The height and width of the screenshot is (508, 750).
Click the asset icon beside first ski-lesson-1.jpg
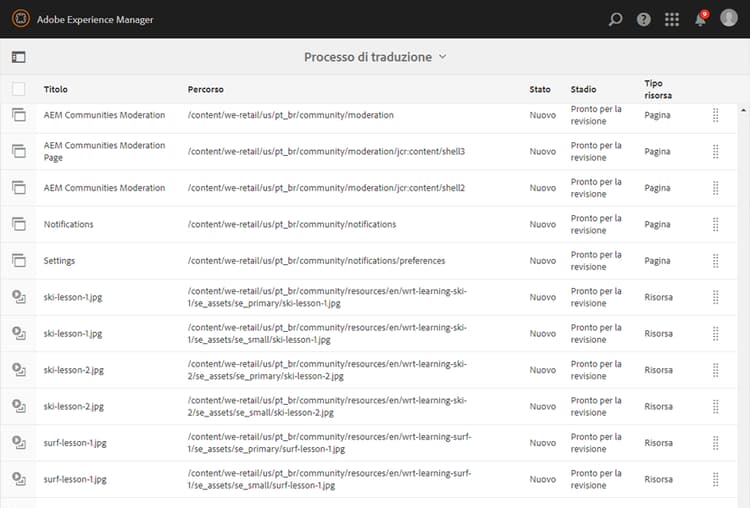pyautogui.click(x=18, y=297)
